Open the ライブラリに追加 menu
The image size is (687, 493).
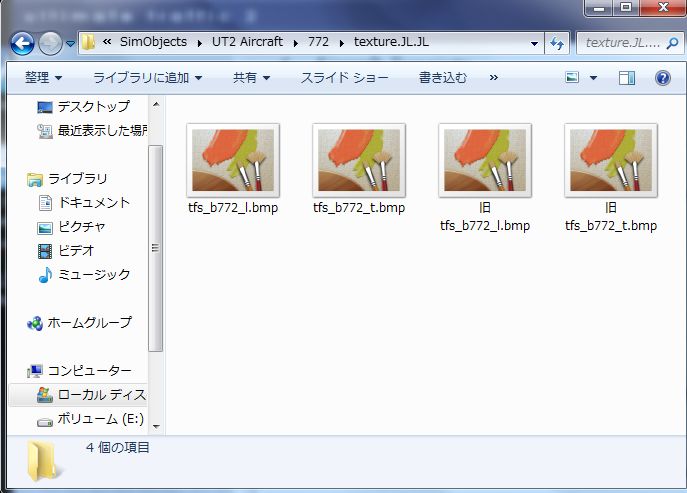[x=148, y=78]
